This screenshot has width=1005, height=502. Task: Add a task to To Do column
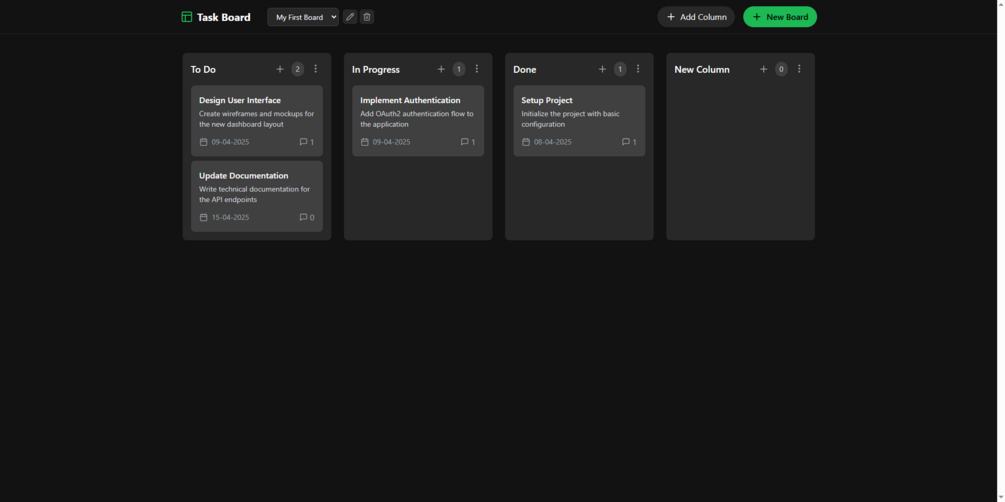[x=279, y=69]
